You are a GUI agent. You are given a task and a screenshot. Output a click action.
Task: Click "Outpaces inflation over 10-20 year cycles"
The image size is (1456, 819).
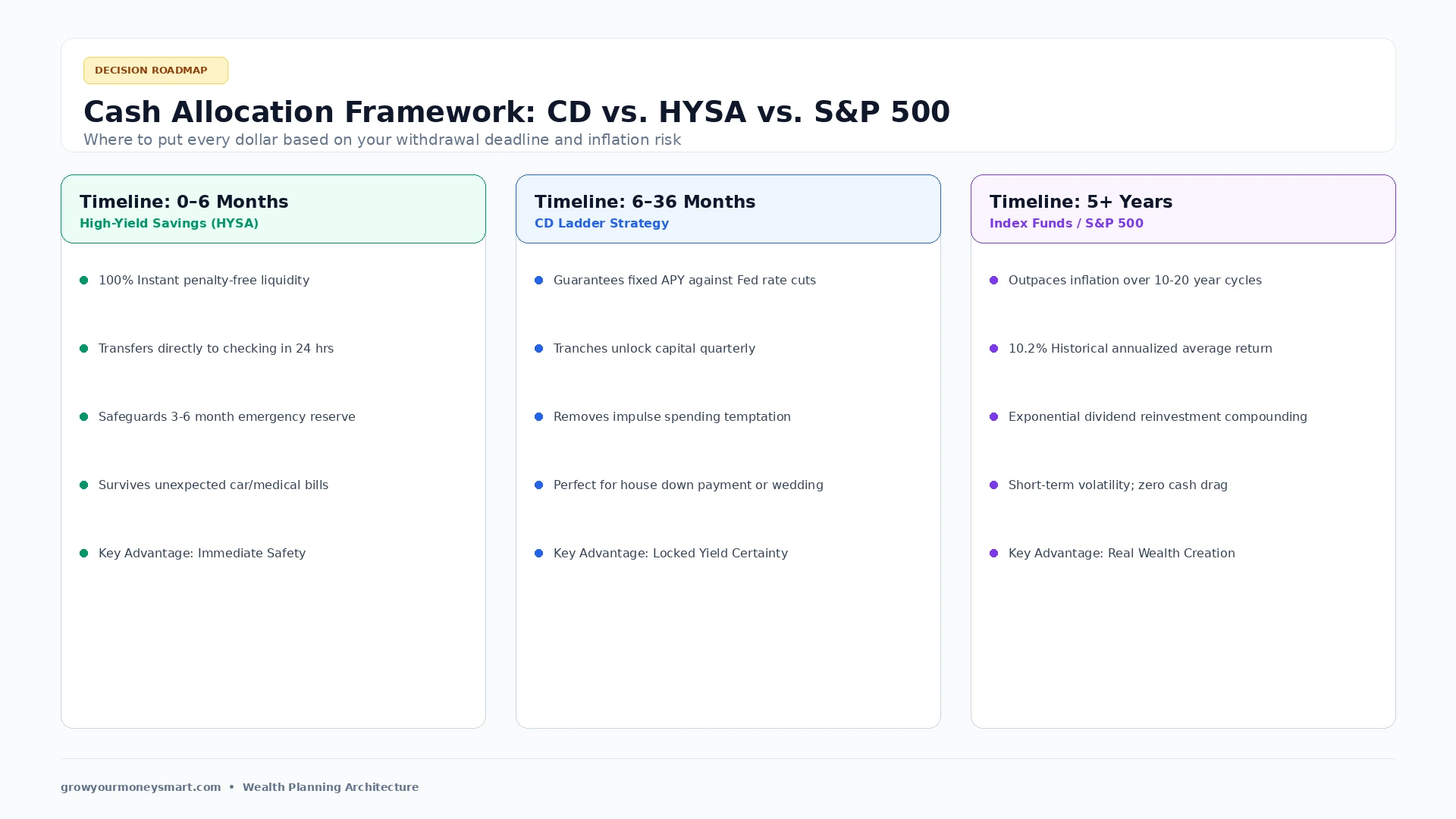pos(1135,281)
